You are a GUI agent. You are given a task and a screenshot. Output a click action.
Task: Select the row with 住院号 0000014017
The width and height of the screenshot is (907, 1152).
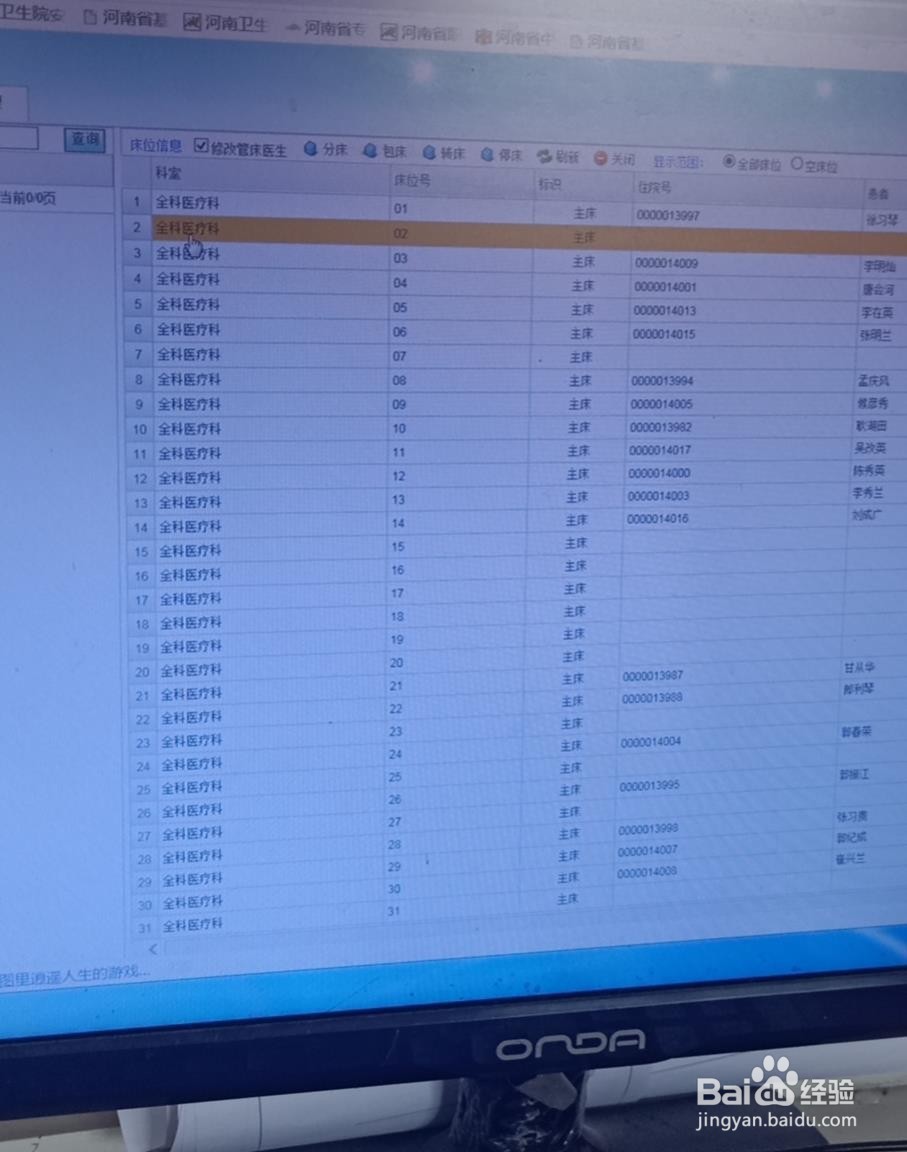pos(514,451)
